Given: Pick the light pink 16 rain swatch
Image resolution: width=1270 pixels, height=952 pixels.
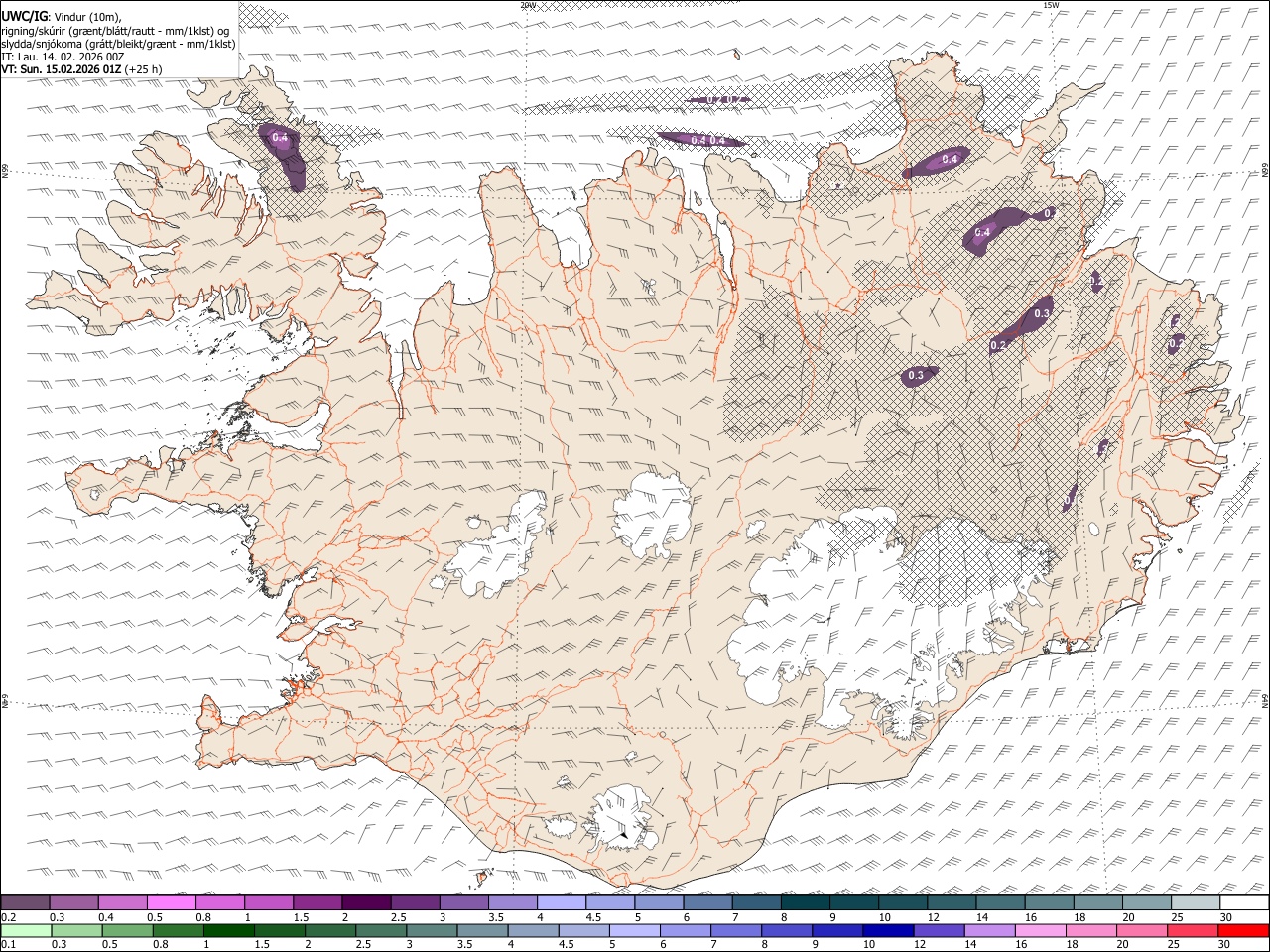Looking at the screenshot, I should coord(1040,930).
